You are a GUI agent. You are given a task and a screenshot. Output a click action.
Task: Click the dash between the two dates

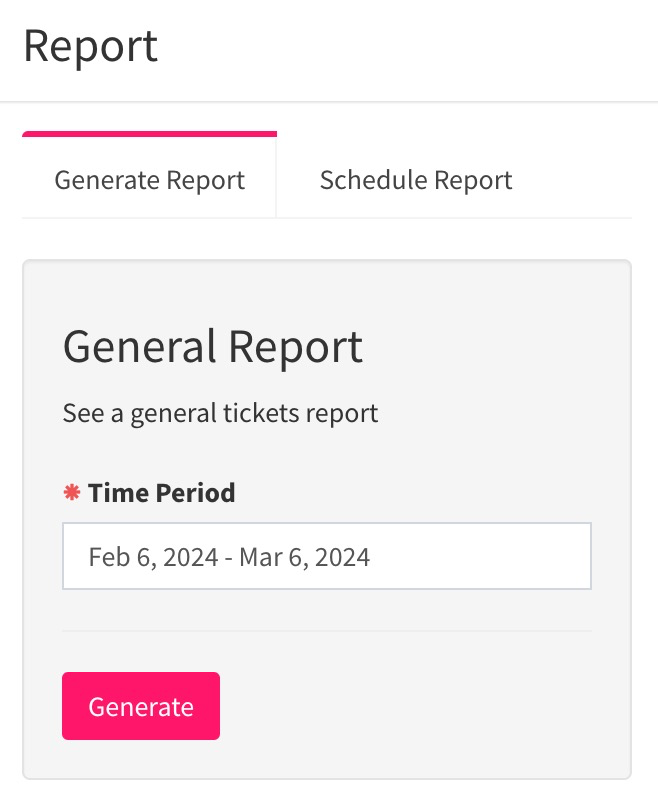pyautogui.click(x=229, y=558)
